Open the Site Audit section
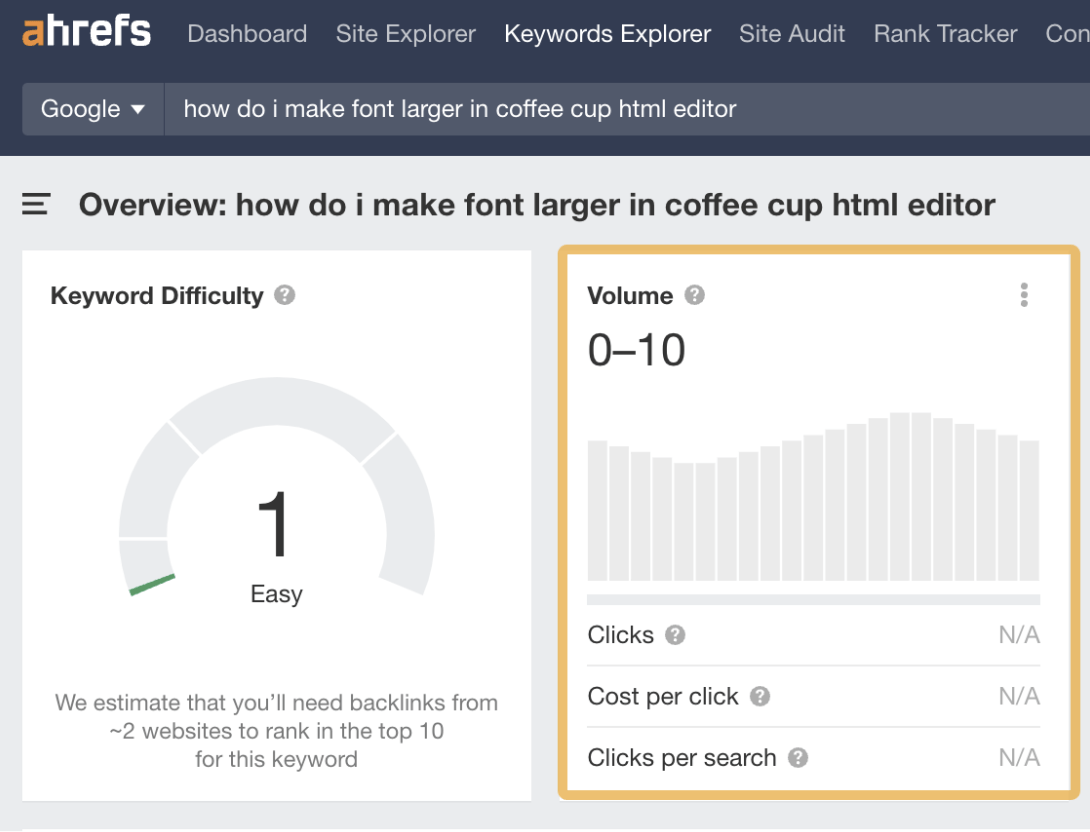This screenshot has height=832, width=1090. point(792,33)
